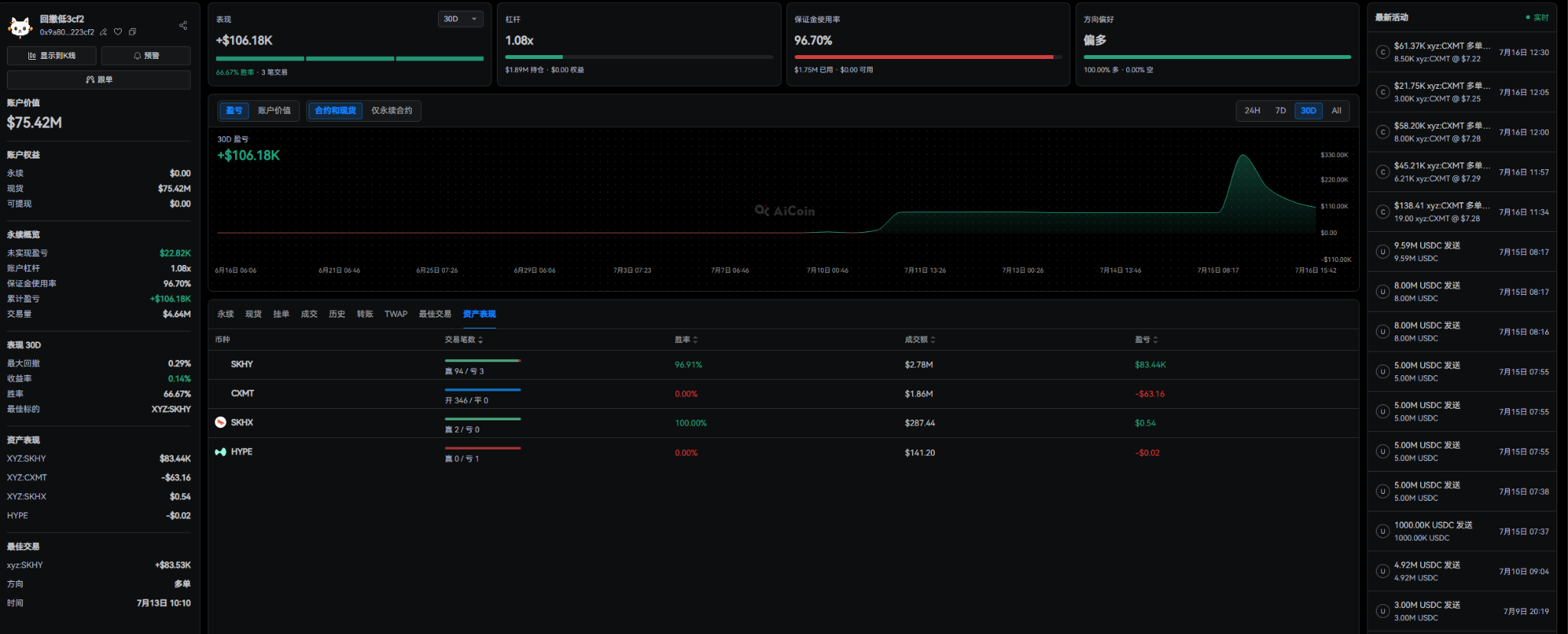Click the SKHY win/loss progress bar
1568x634 pixels.
point(483,360)
